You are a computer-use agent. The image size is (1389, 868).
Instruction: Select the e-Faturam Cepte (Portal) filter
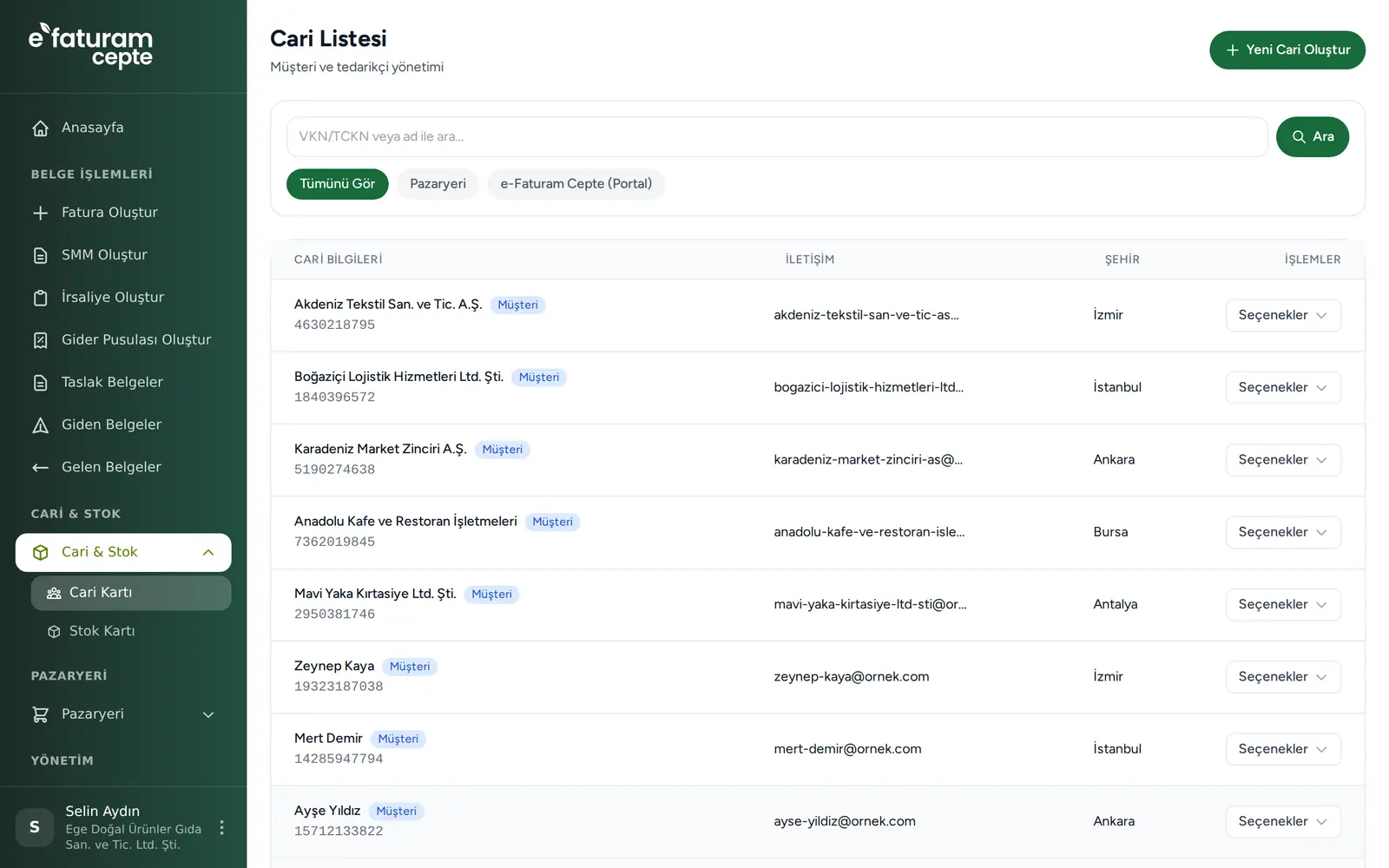576,184
